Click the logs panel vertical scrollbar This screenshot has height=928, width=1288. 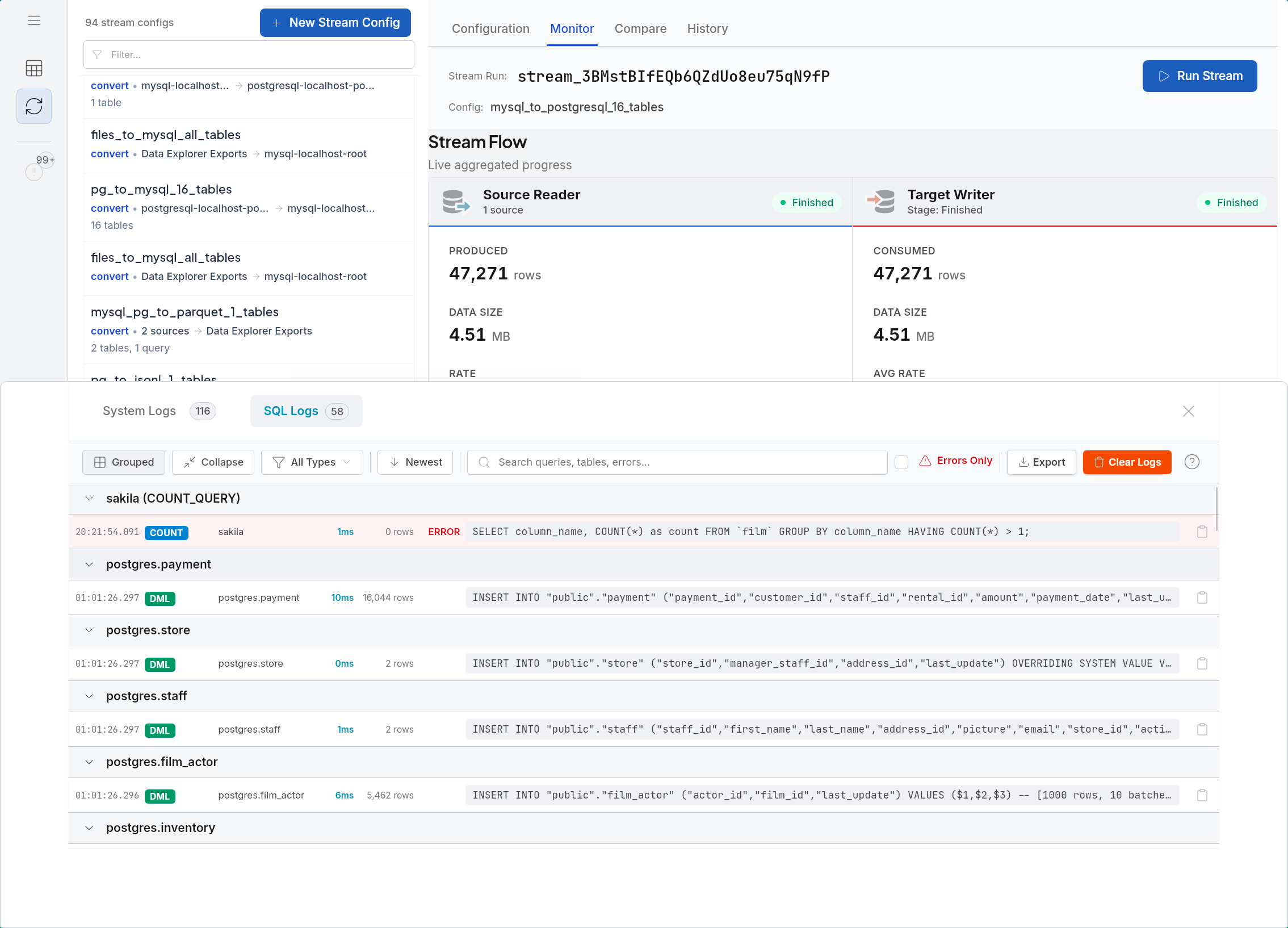[1216, 509]
